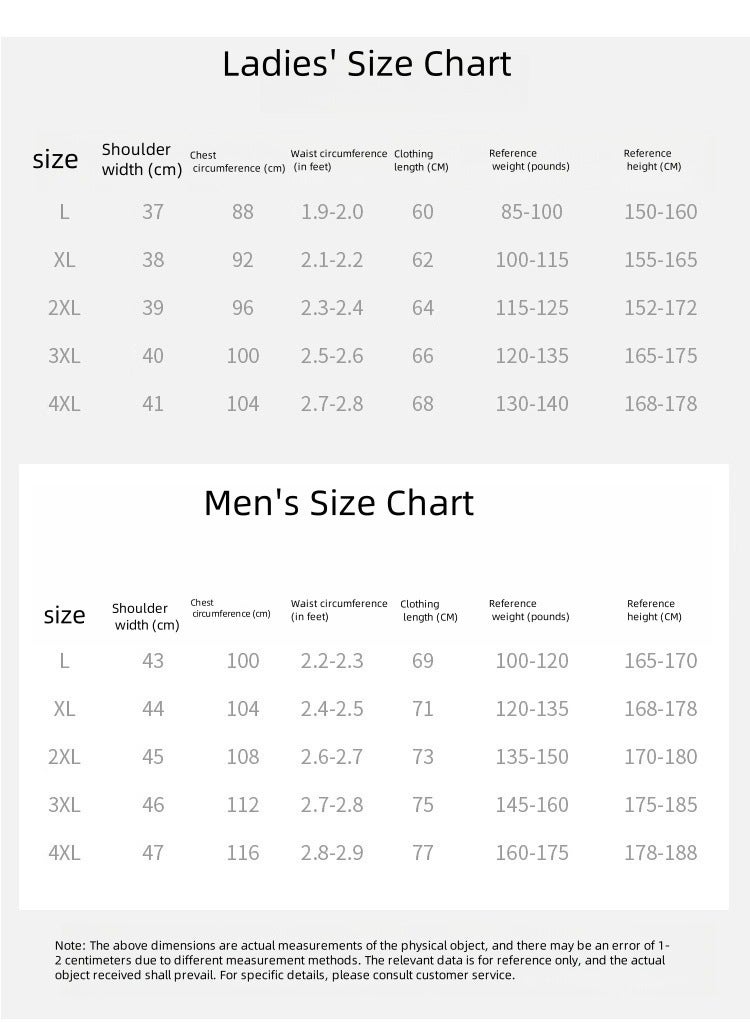Click ladies' Waist circumference (in feet) header
Screen dimensions: 750x1022
click(x=339, y=160)
